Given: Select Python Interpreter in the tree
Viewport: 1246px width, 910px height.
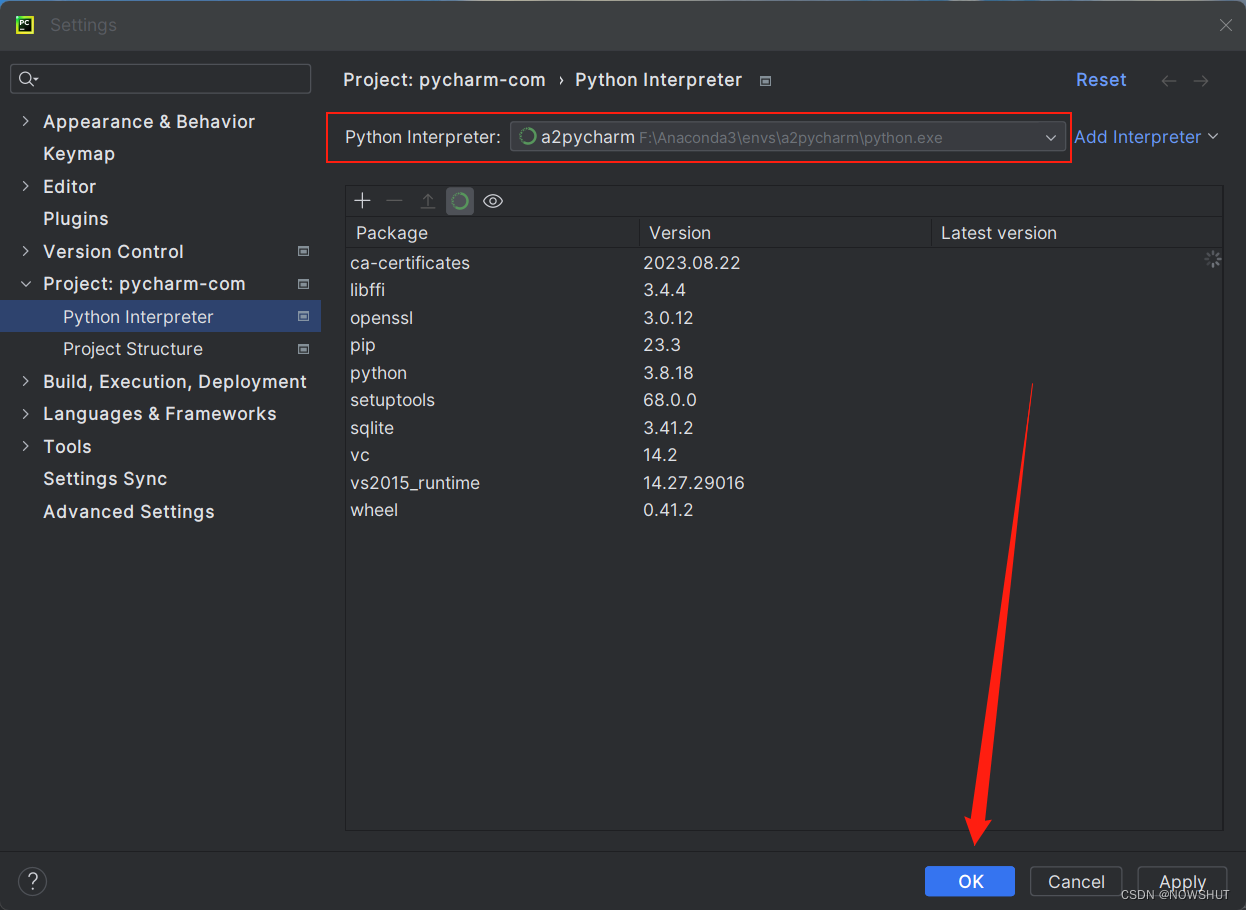Looking at the screenshot, I should (x=160, y=317).
